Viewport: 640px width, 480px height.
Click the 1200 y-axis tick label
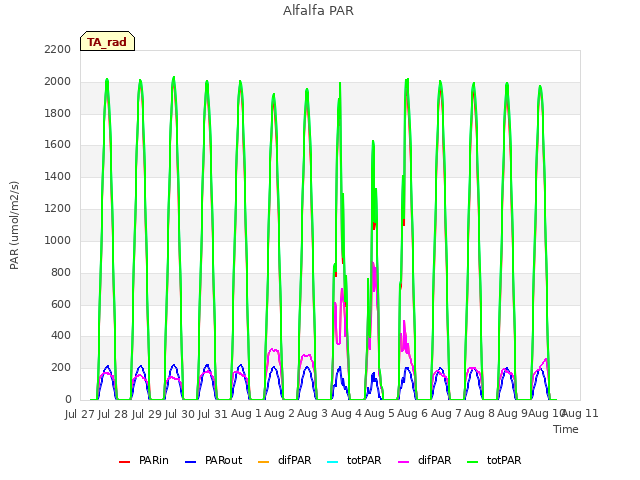click(x=58, y=208)
